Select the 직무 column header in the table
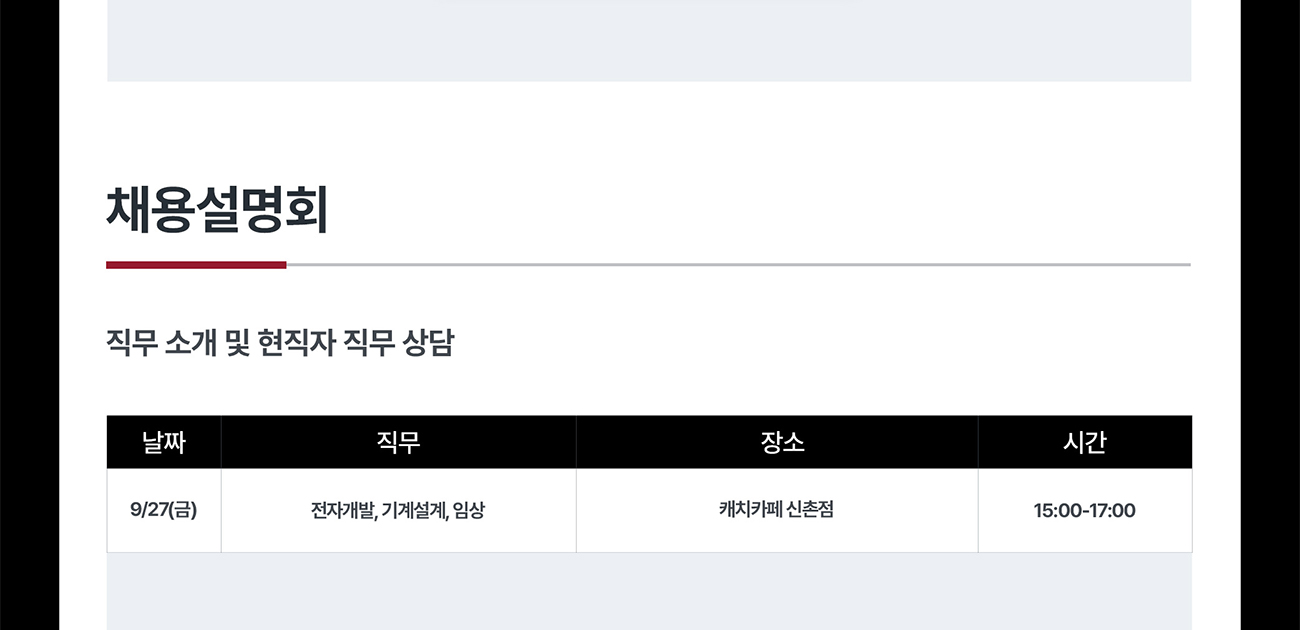Screen dimensions: 1300x630 pyautogui.click(x=398, y=442)
